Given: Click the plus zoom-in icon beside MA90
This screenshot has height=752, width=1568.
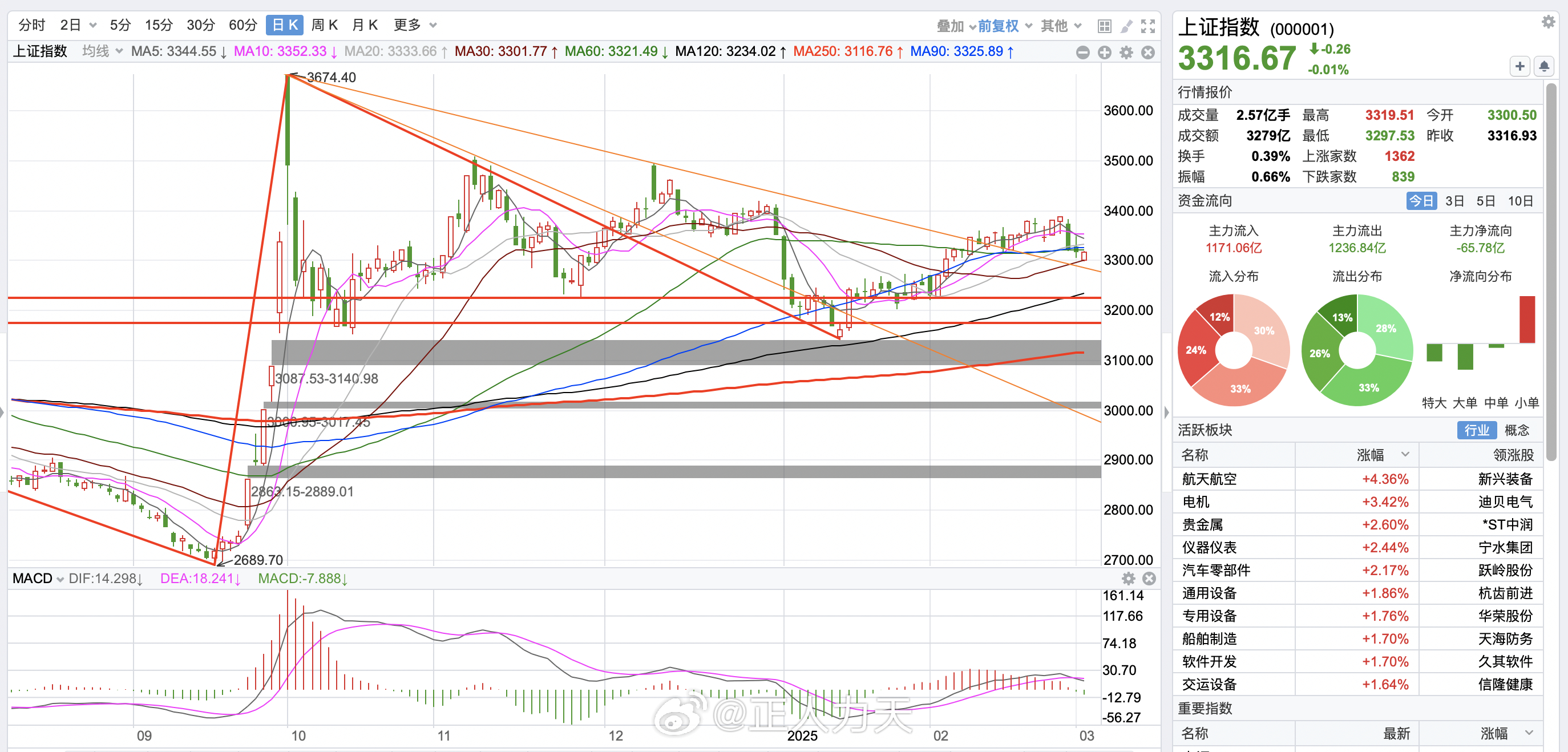Looking at the screenshot, I should tap(1104, 53).
